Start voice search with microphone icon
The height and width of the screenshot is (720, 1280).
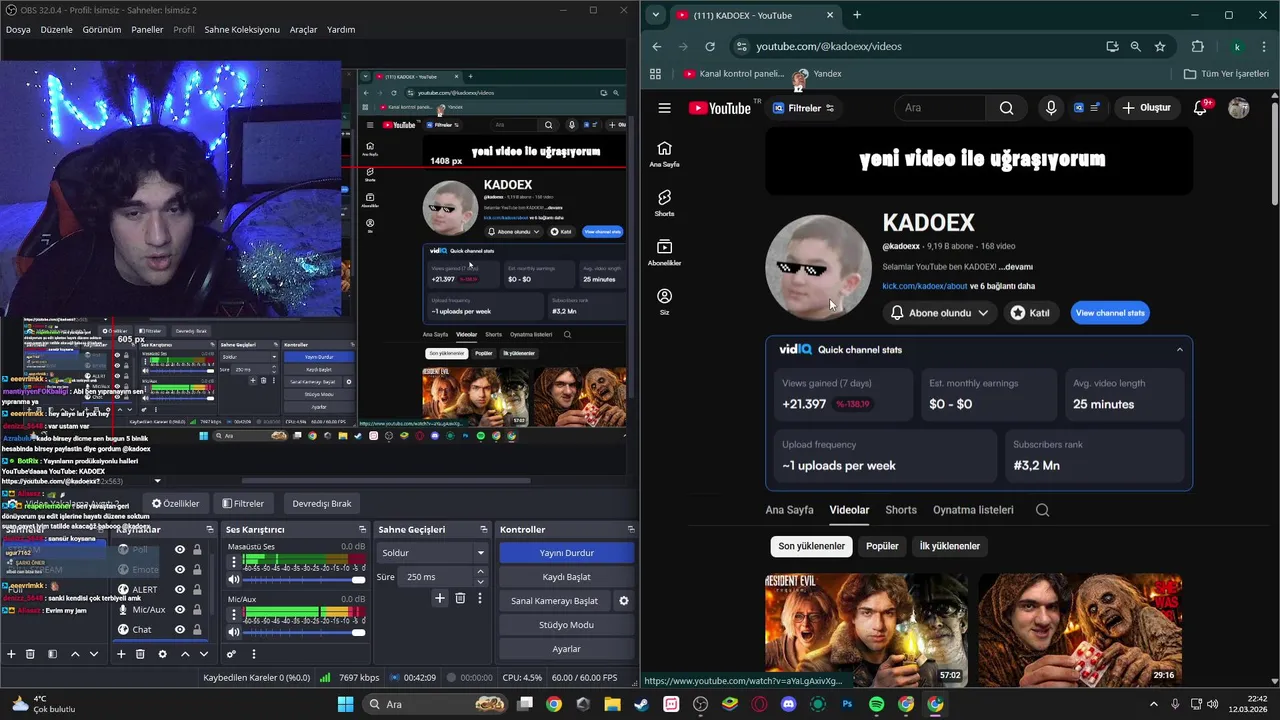tap(1050, 108)
